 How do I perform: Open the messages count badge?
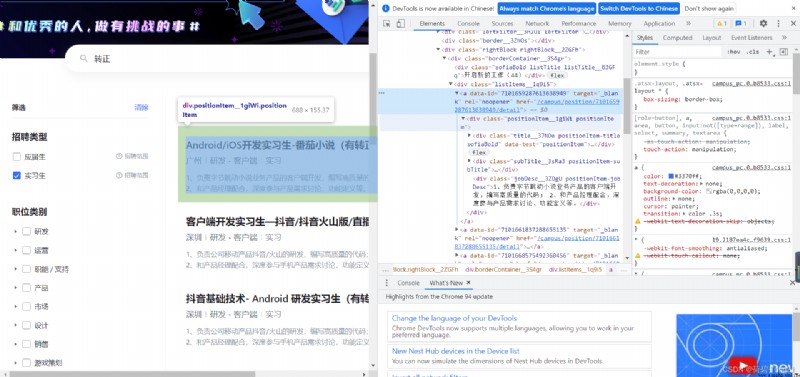740,23
